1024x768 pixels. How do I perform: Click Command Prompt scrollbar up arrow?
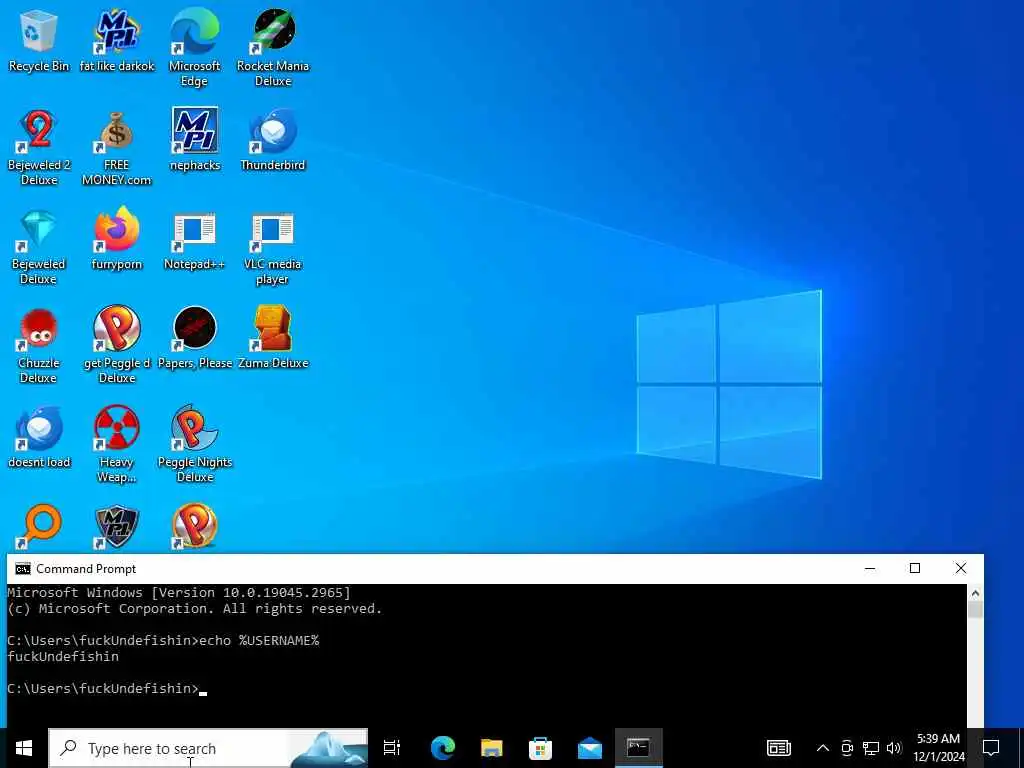click(x=975, y=593)
